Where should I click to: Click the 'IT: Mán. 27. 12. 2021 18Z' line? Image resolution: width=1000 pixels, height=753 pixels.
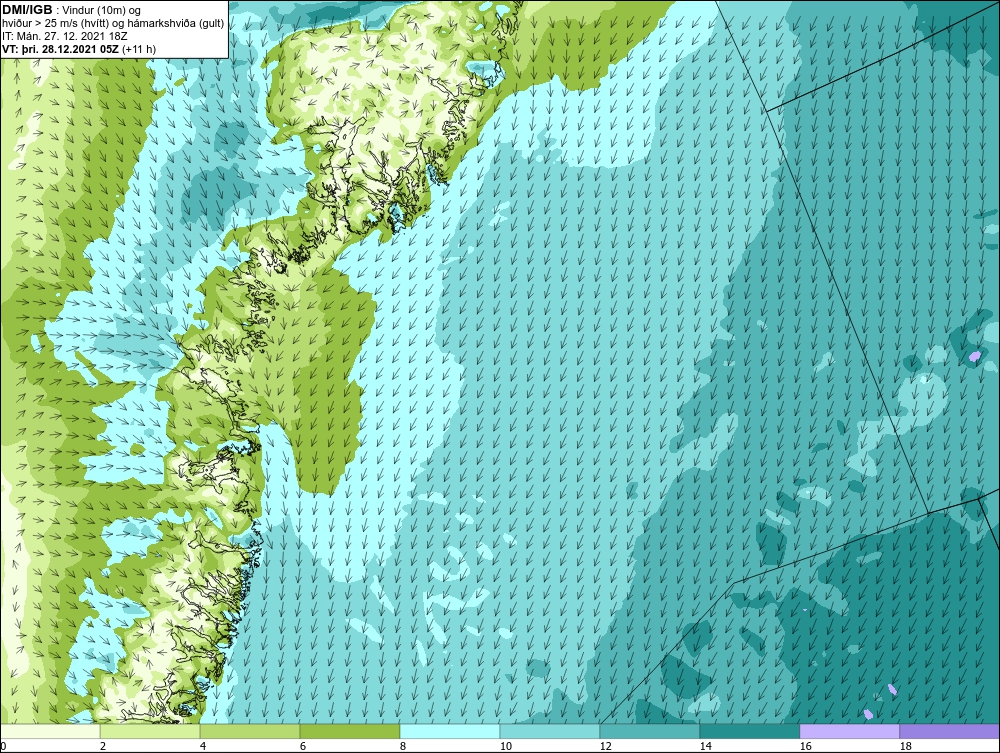click(64, 36)
